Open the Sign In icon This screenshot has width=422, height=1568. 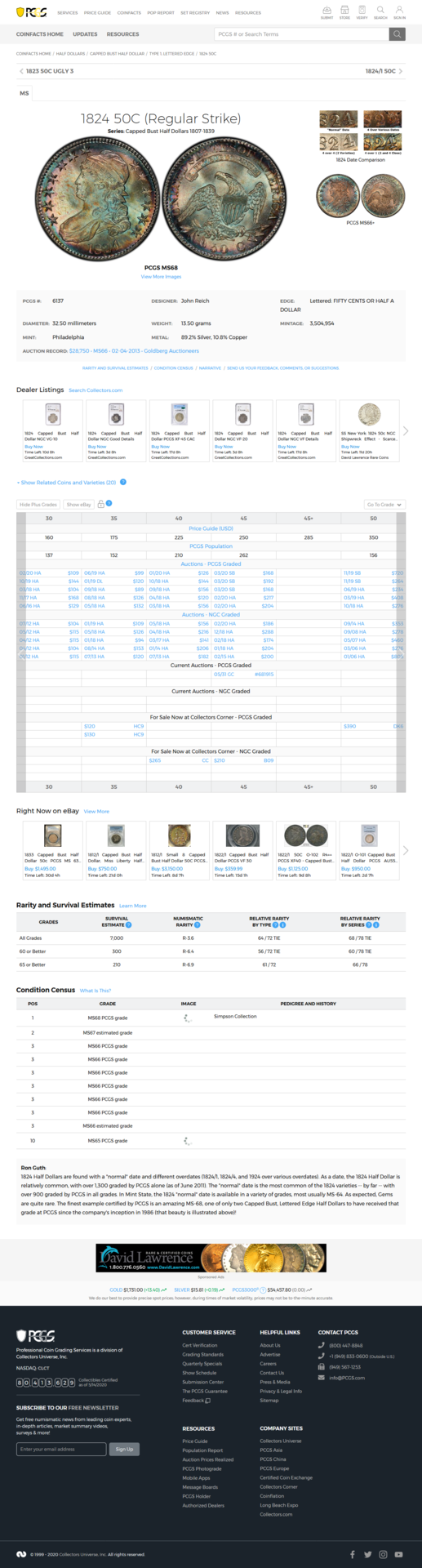(x=399, y=11)
